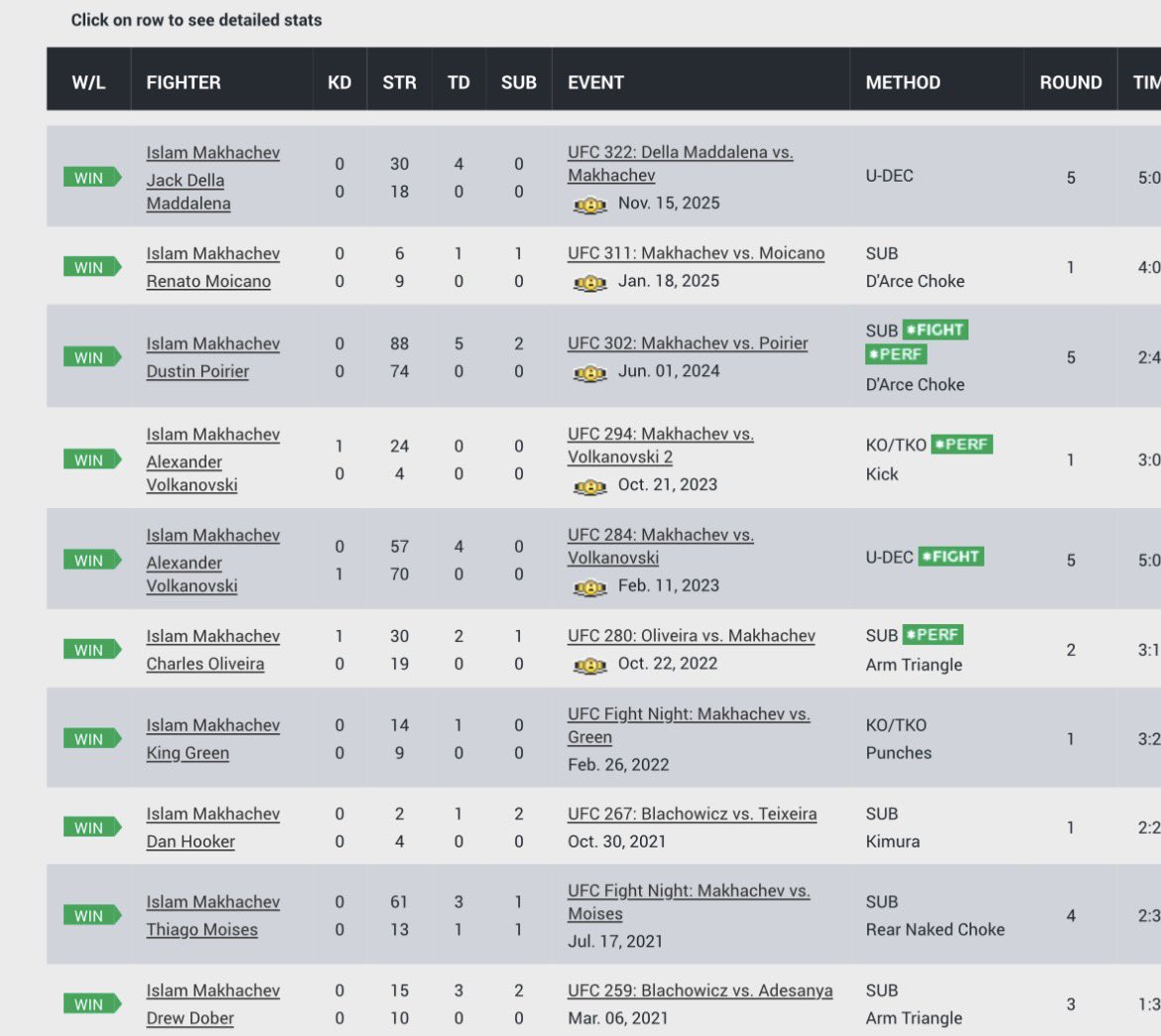This screenshot has width=1161, height=1036.
Task: Click the FIGHTER column header
Action: pyautogui.click(x=184, y=82)
